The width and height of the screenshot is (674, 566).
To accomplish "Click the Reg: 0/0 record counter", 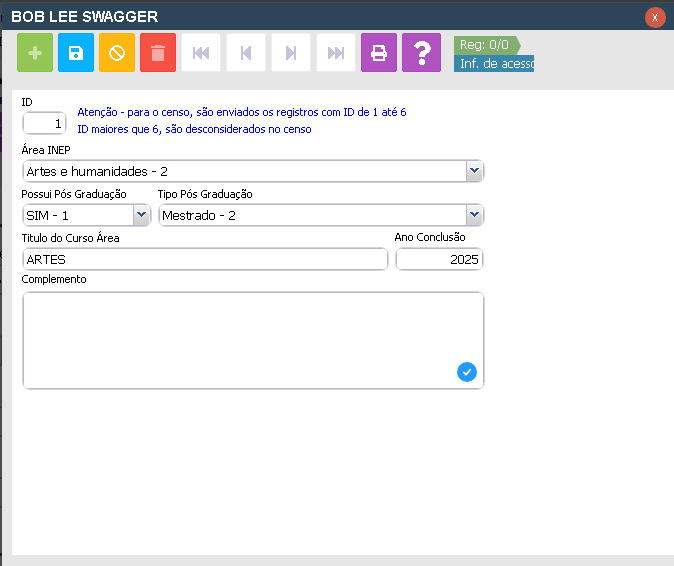I will coord(485,45).
